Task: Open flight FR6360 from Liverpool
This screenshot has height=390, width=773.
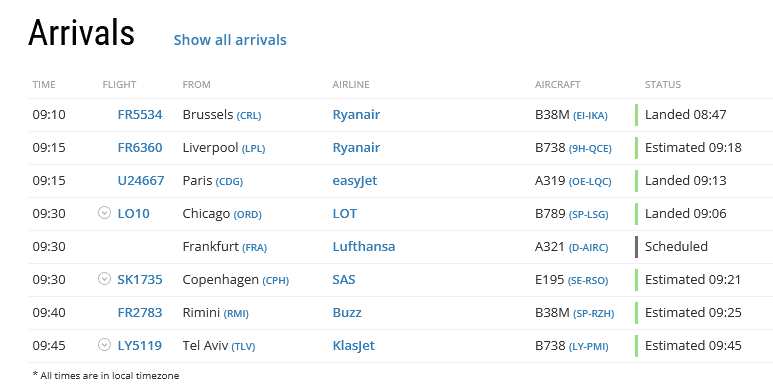Action: (140, 148)
